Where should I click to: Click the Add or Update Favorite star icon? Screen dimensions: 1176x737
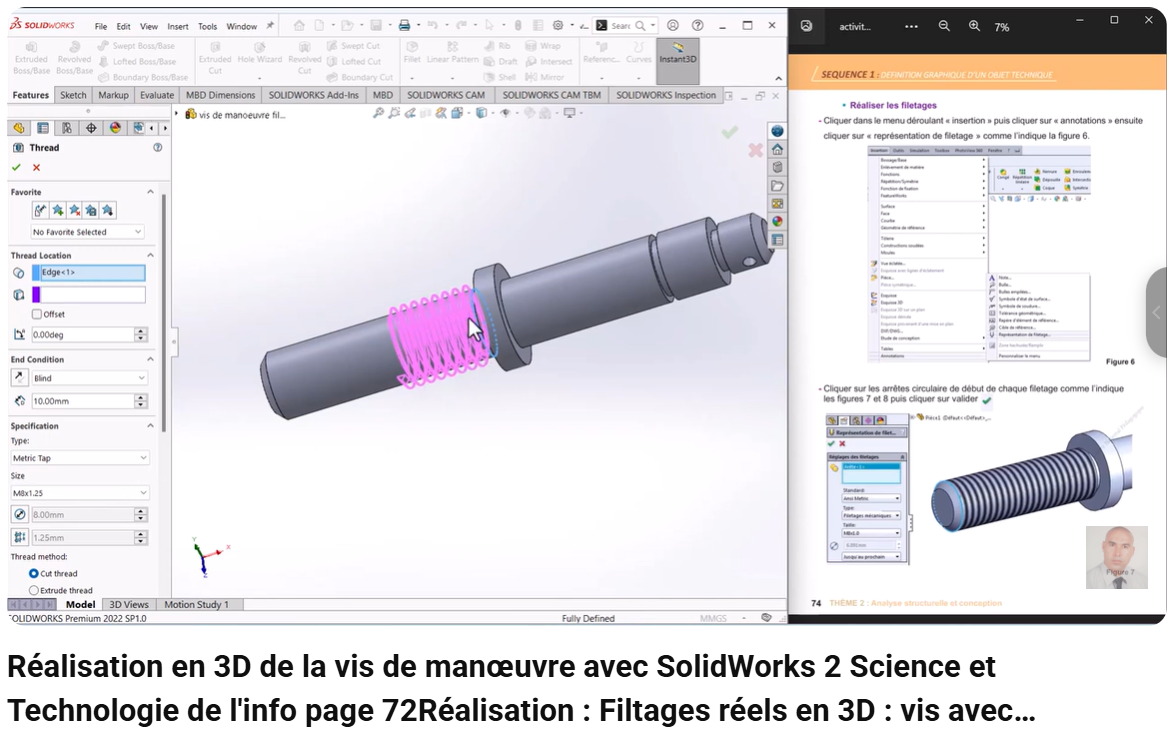coord(58,211)
